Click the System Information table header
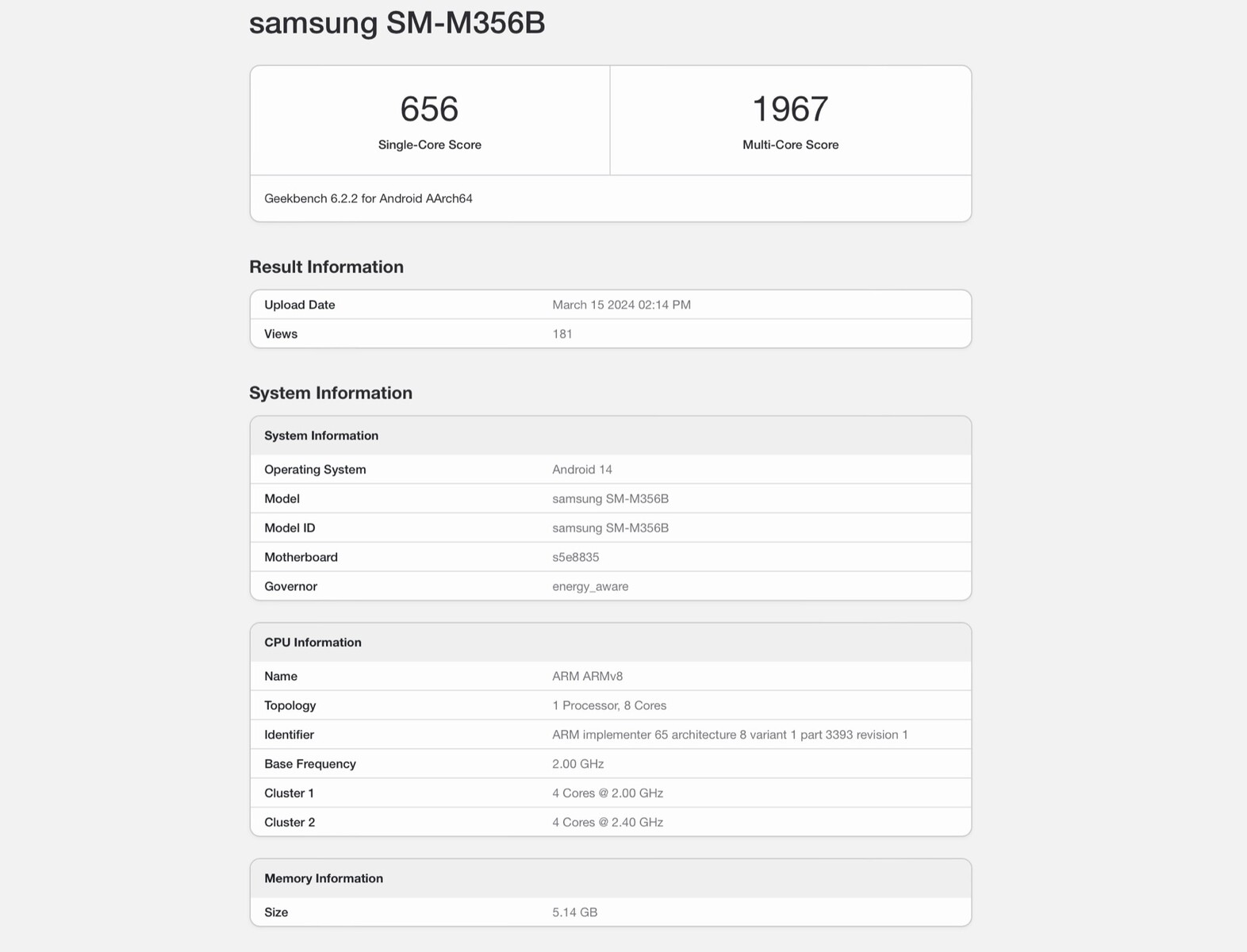Image resolution: width=1247 pixels, height=952 pixels. (x=321, y=436)
